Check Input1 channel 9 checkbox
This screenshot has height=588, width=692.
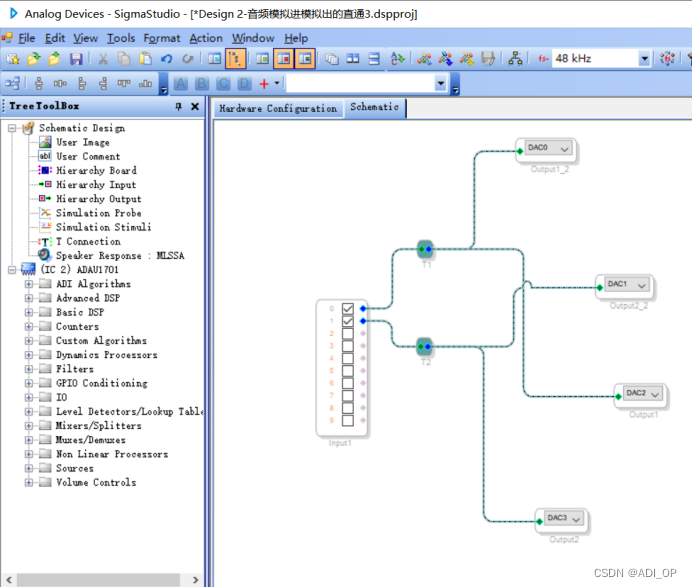coord(348,420)
